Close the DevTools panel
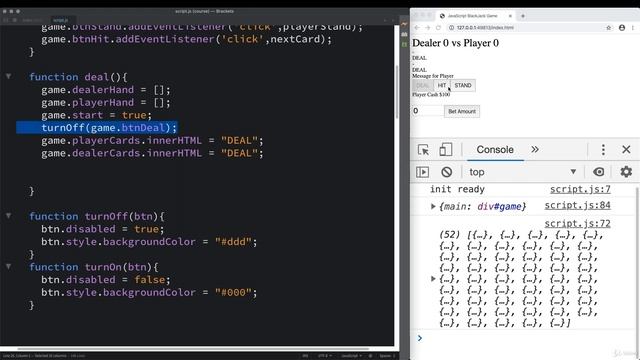The image size is (640, 360). pos(626,150)
